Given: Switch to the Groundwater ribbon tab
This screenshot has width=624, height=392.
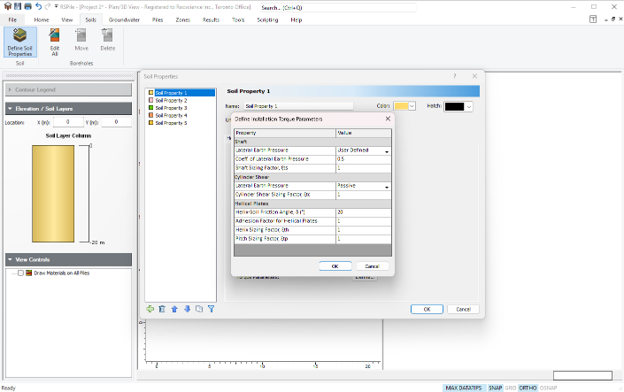Looking at the screenshot, I should (124, 20).
